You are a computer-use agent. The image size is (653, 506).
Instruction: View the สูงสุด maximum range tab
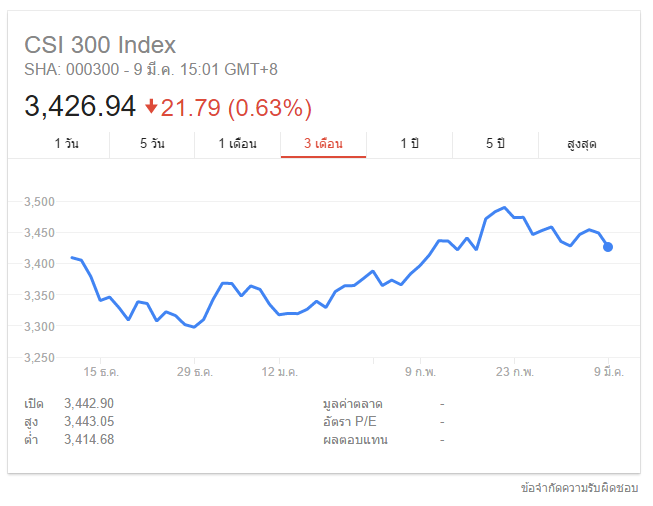[x=581, y=144]
